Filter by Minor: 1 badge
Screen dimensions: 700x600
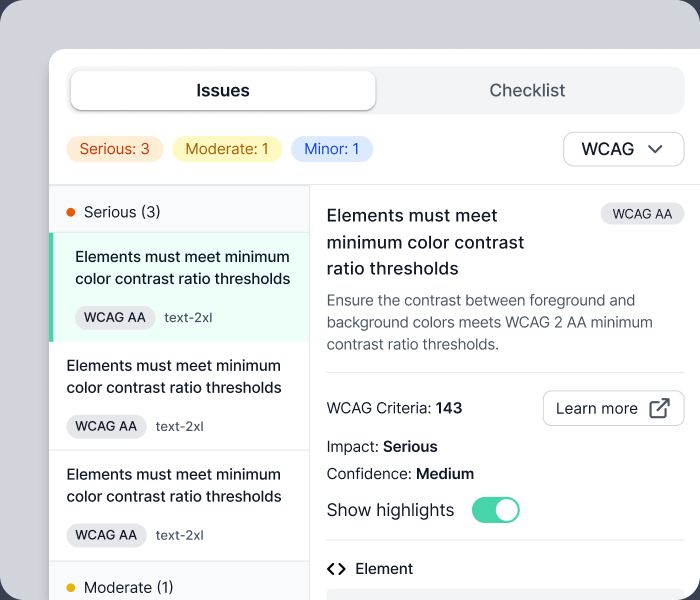pos(332,149)
